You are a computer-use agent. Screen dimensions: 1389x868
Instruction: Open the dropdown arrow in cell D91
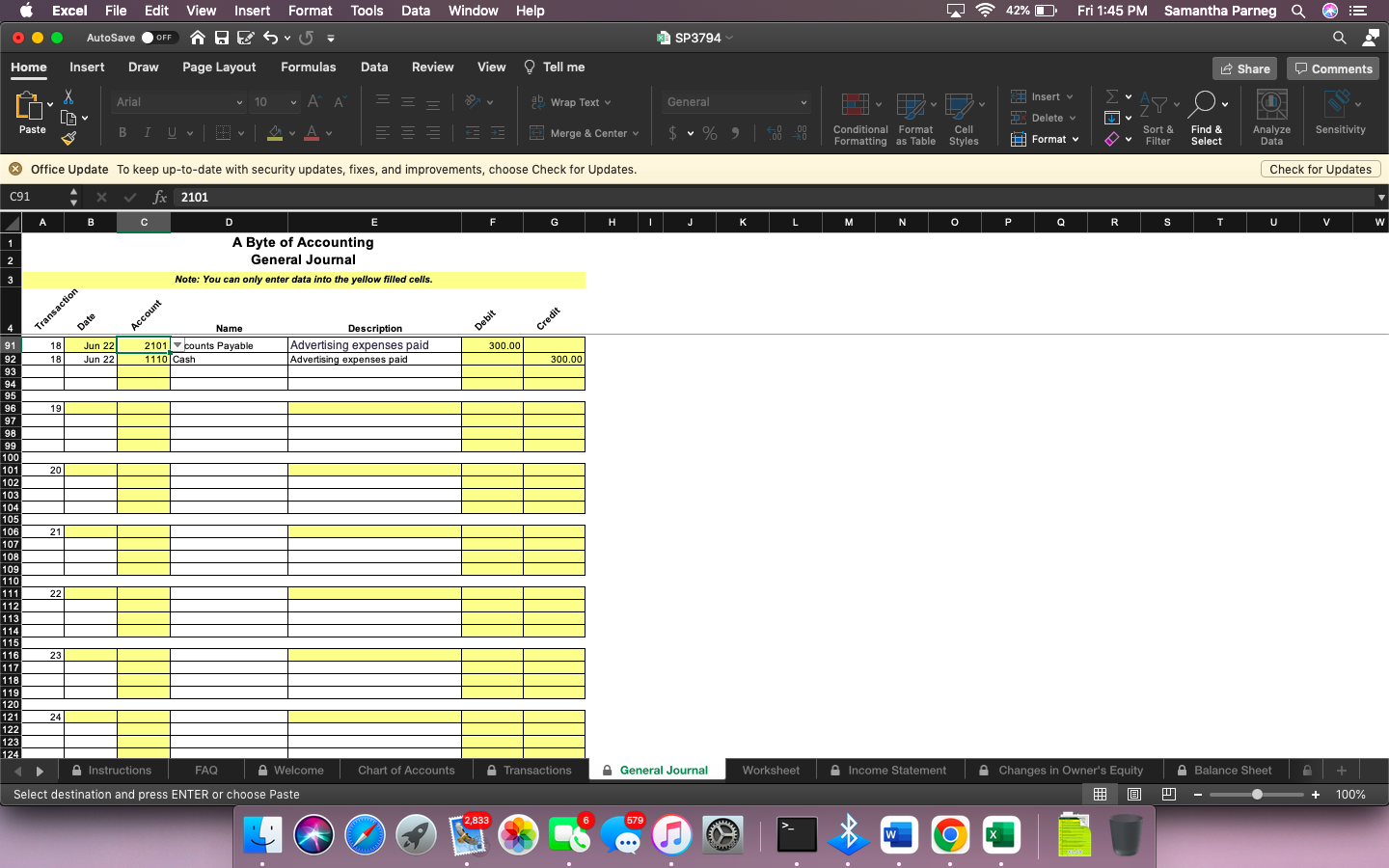(177, 344)
